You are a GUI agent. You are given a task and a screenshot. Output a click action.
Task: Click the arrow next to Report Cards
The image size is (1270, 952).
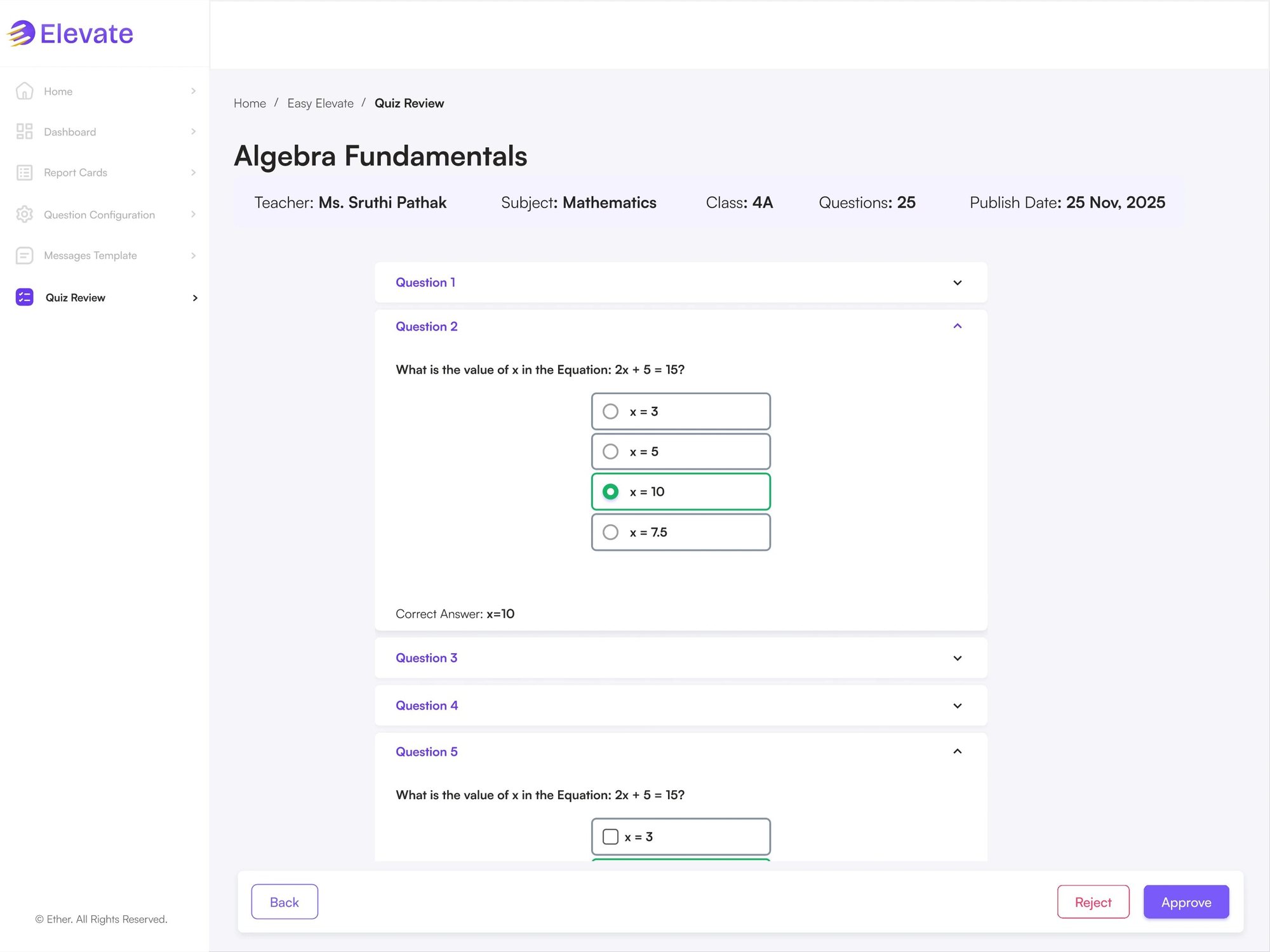pyautogui.click(x=194, y=173)
